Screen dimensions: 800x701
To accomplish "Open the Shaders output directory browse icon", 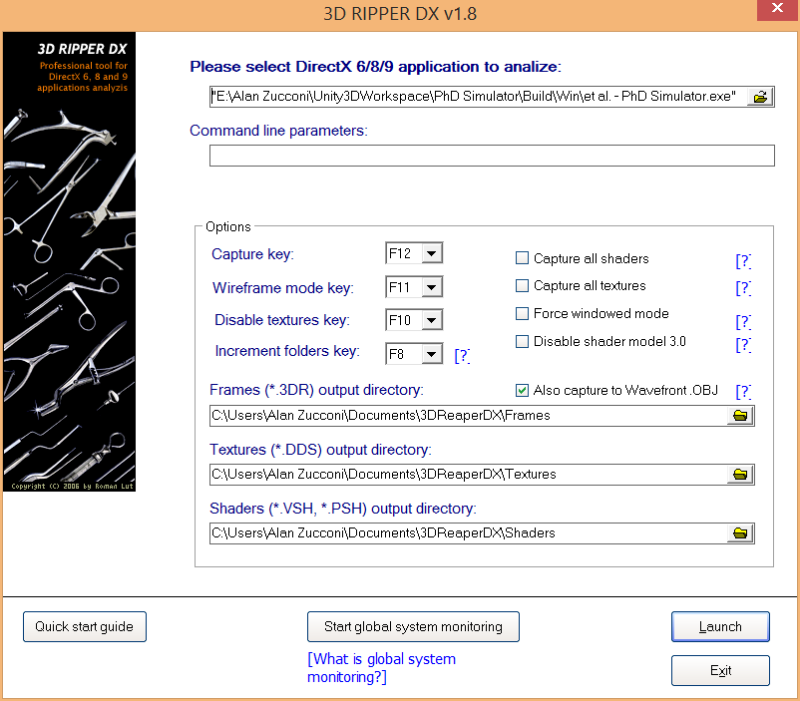I will [740, 533].
